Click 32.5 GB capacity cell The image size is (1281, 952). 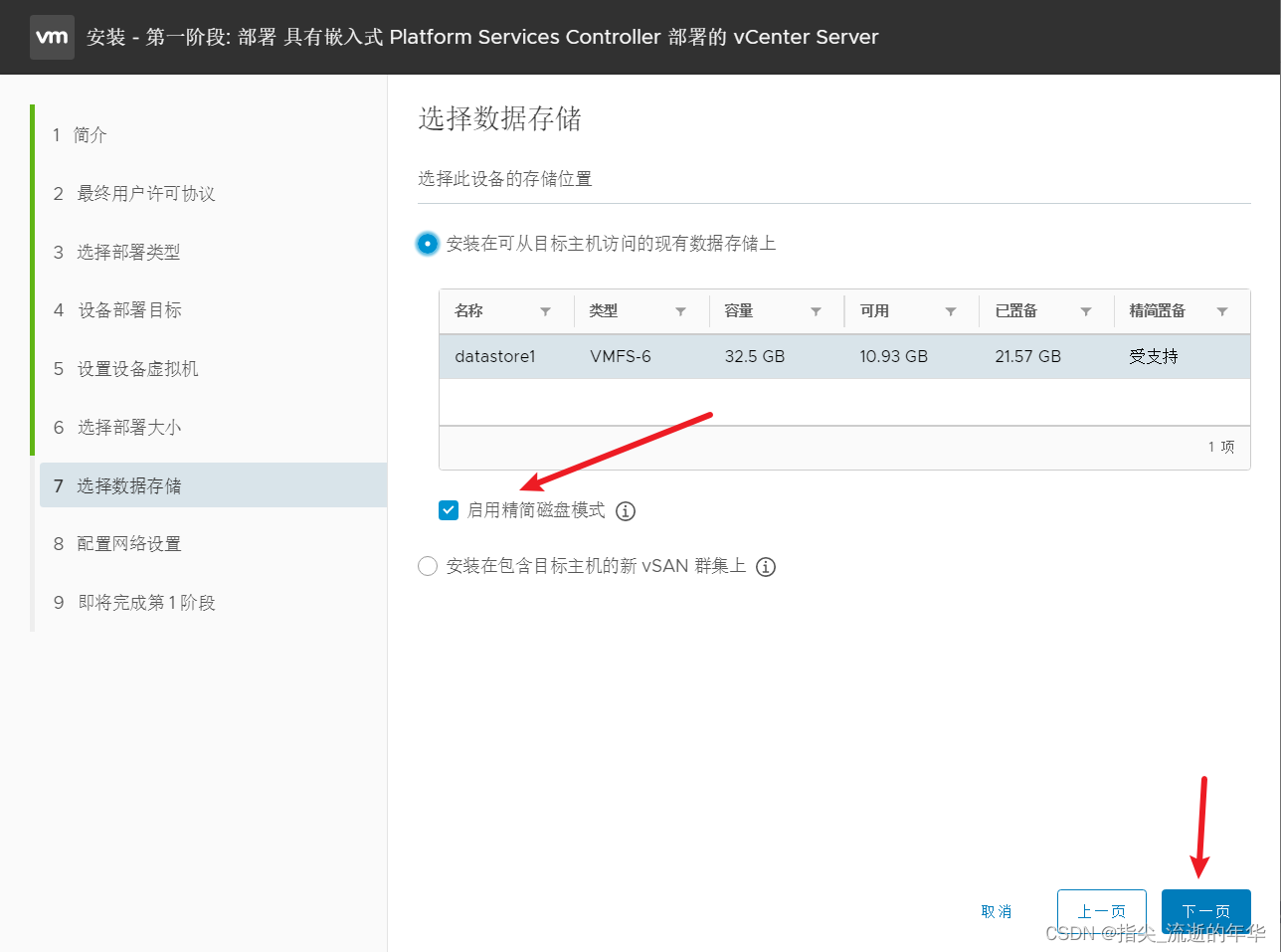(x=755, y=356)
